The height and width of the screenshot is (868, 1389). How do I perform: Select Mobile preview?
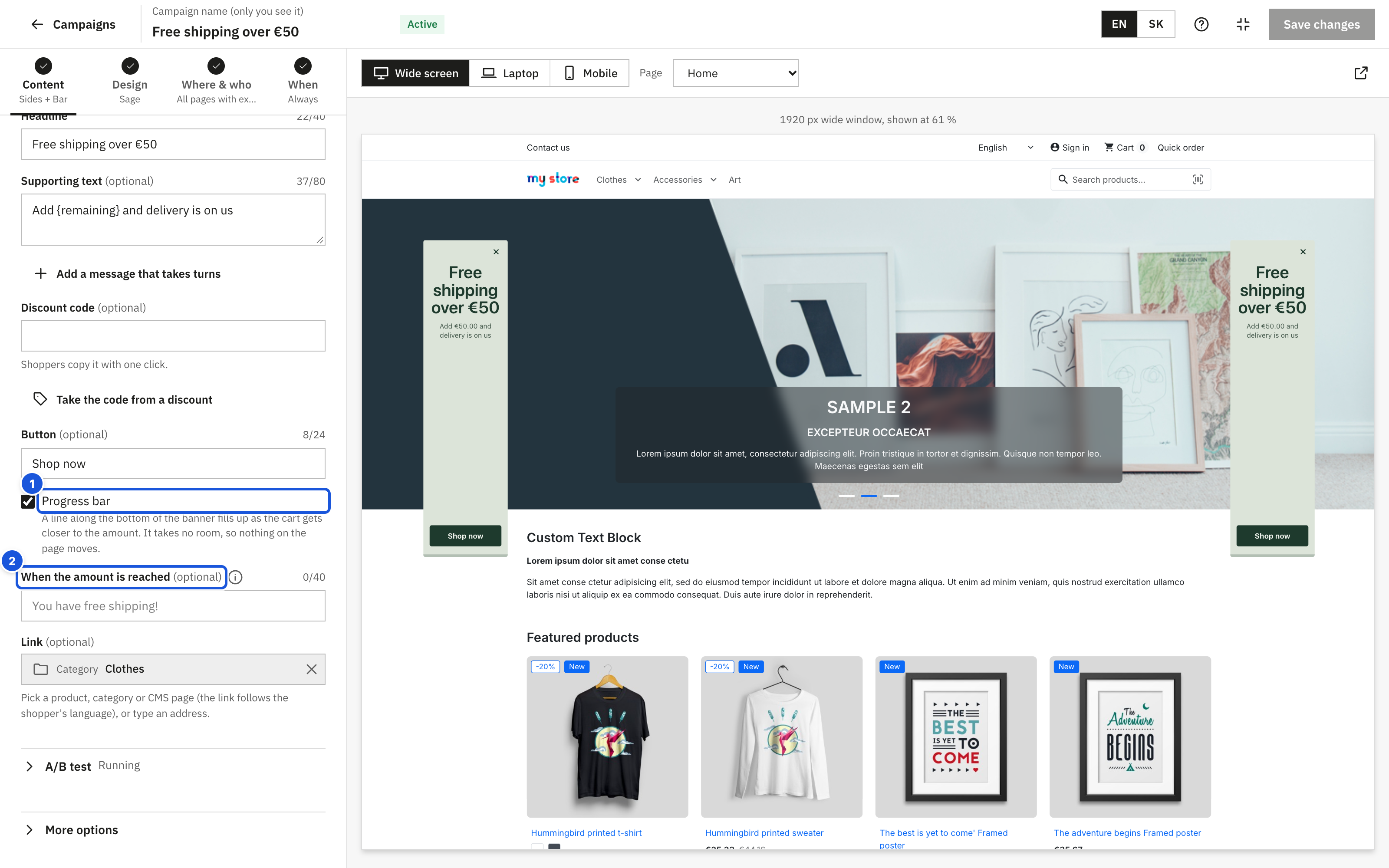click(x=589, y=73)
